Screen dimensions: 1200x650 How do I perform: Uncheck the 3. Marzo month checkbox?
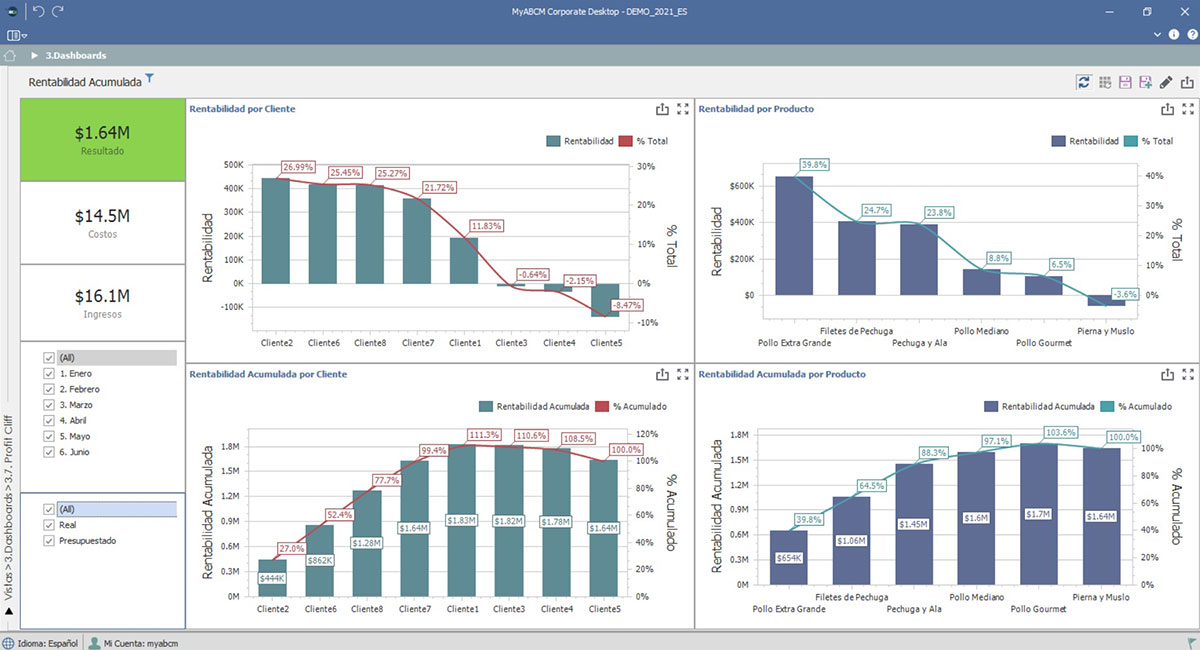(49, 405)
